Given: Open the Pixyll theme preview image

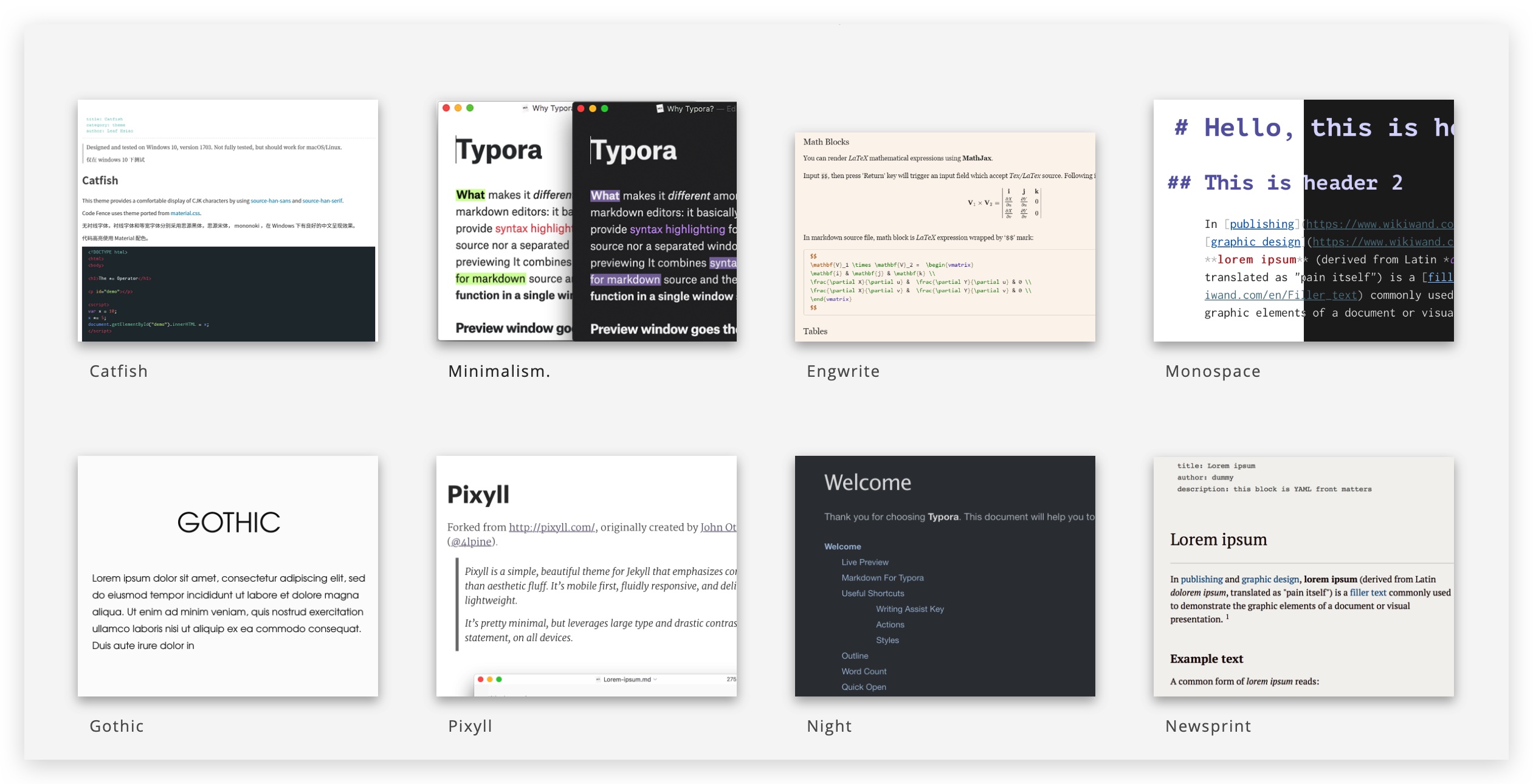Looking at the screenshot, I should point(587,576).
